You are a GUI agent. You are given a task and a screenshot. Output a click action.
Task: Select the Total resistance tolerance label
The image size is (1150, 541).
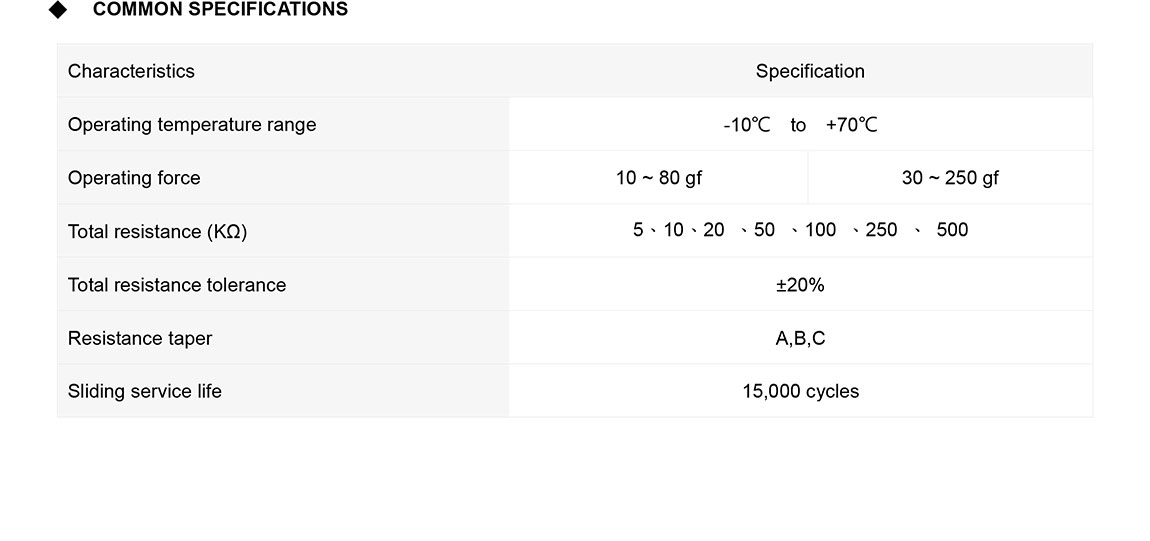(x=177, y=285)
